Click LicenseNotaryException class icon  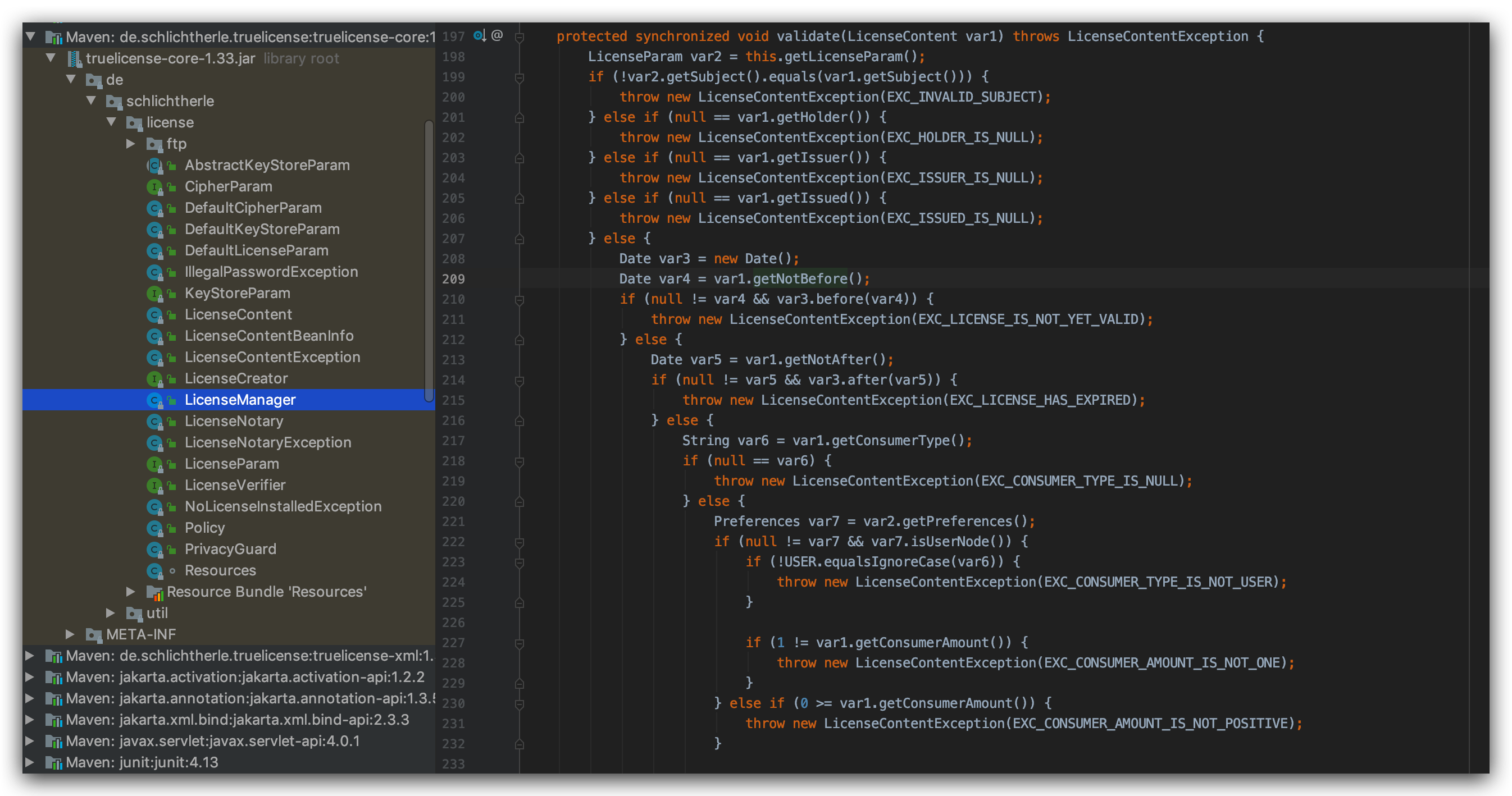(154, 442)
